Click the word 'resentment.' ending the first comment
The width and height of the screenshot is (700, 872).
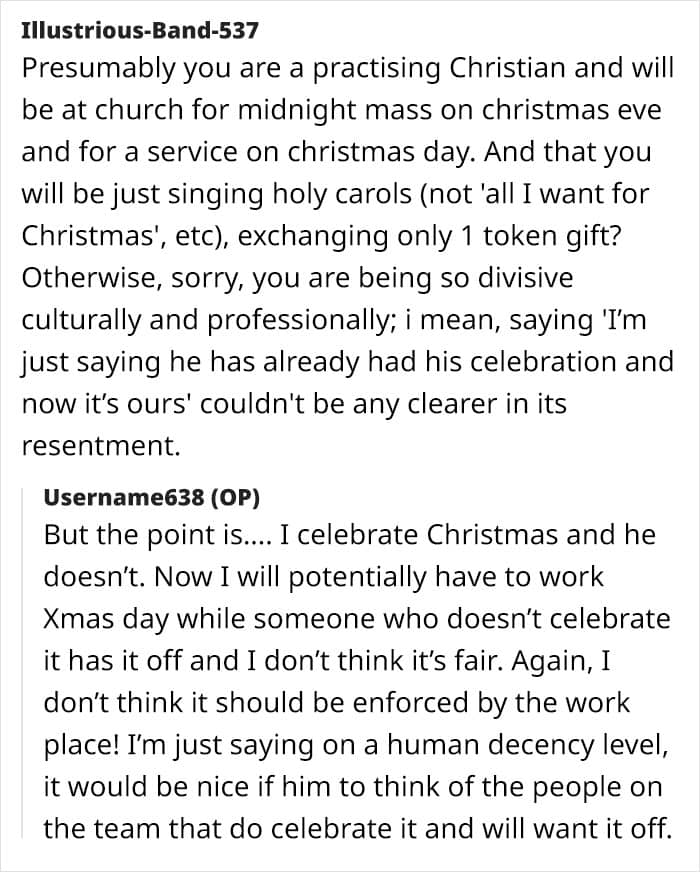(x=101, y=446)
